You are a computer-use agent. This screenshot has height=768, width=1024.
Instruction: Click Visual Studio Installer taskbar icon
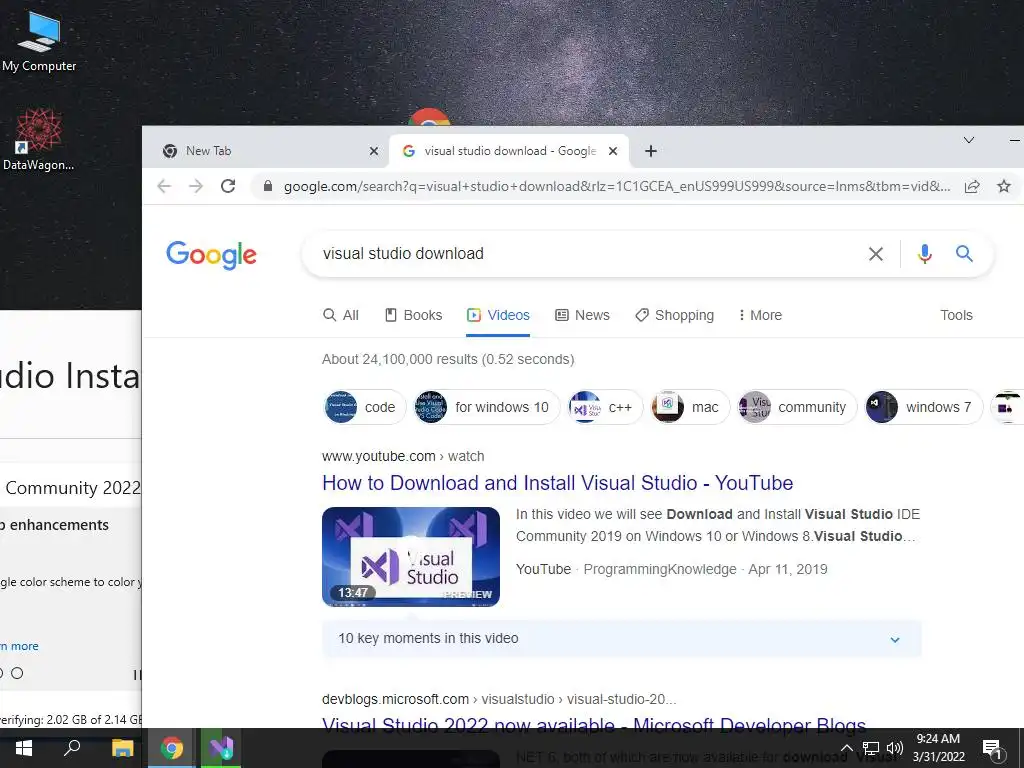click(x=221, y=748)
